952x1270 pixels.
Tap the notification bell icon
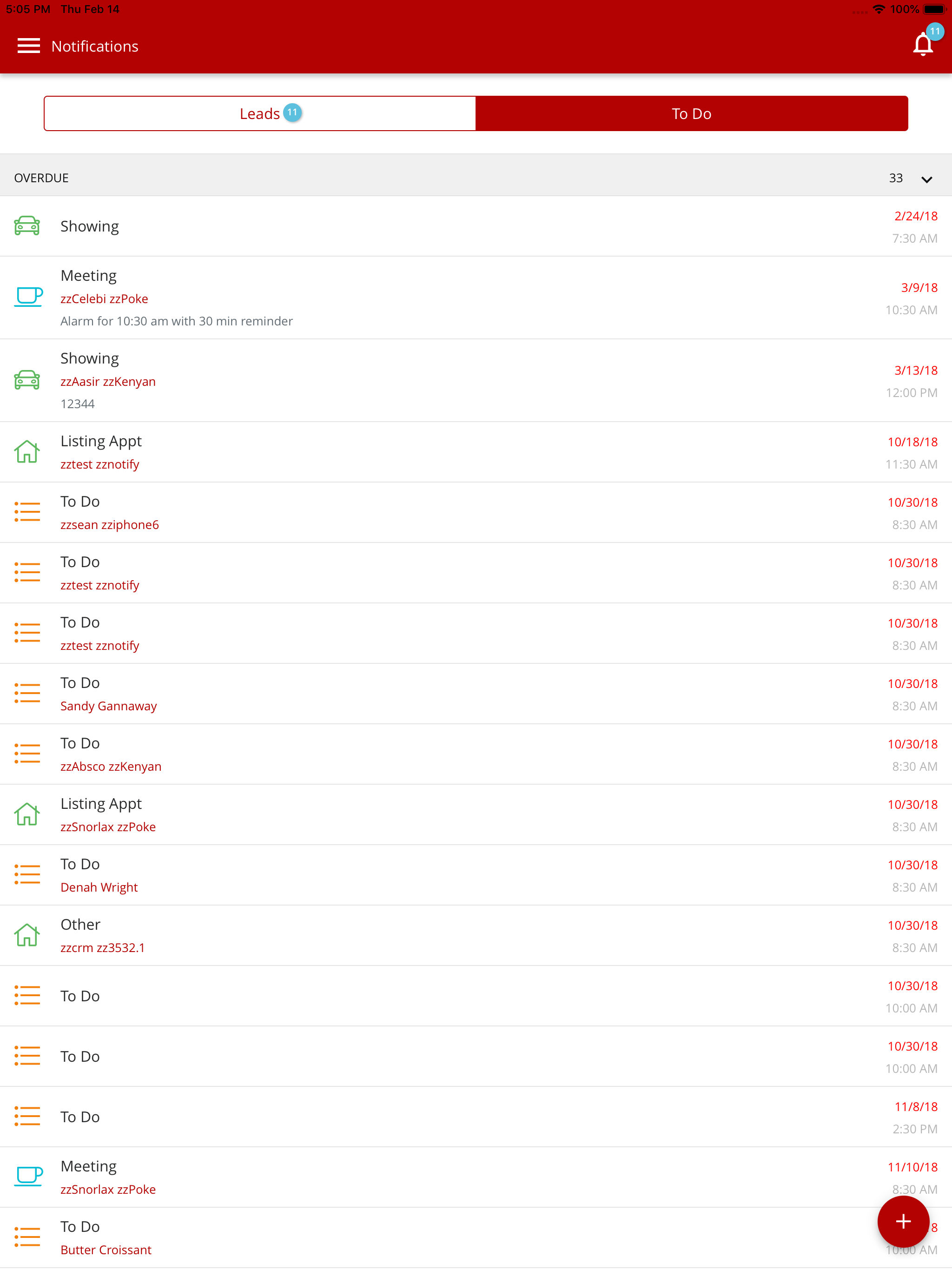pos(922,45)
